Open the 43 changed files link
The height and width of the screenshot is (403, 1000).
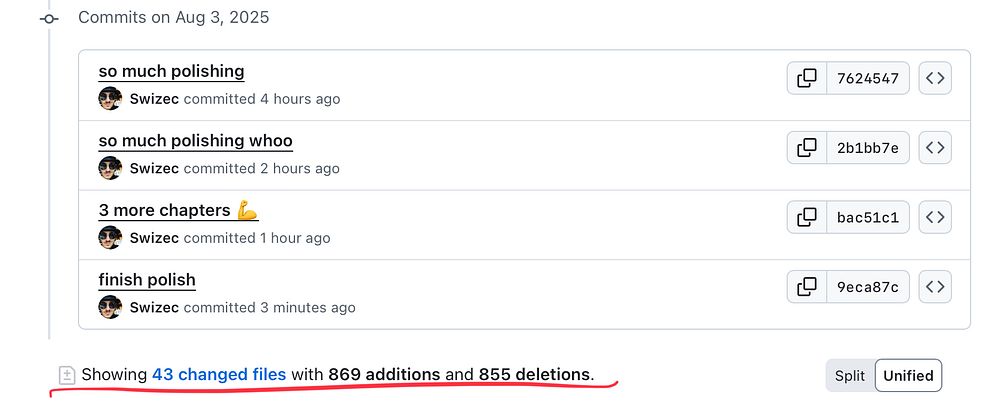point(219,374)
